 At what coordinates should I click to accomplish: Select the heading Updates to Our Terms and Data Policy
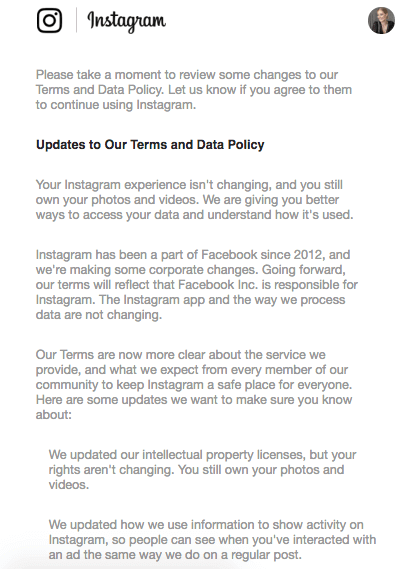[x=150, y=144]
